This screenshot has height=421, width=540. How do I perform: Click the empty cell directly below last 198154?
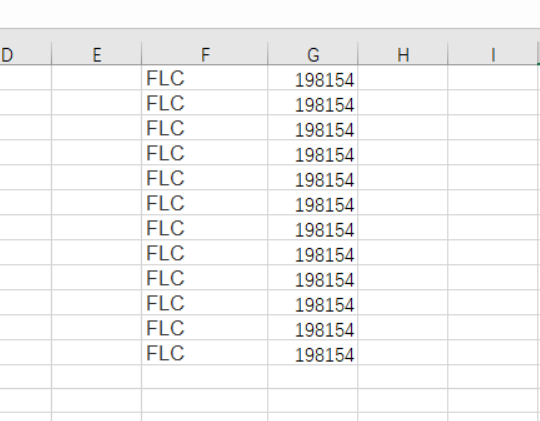(313, 377)
